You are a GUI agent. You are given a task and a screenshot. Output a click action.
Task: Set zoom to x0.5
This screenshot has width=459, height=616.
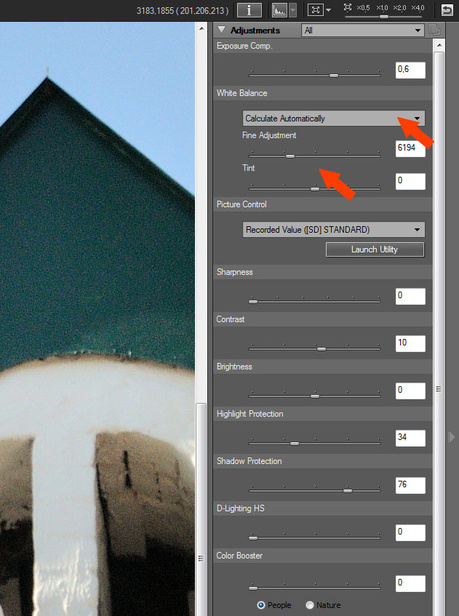363,7
